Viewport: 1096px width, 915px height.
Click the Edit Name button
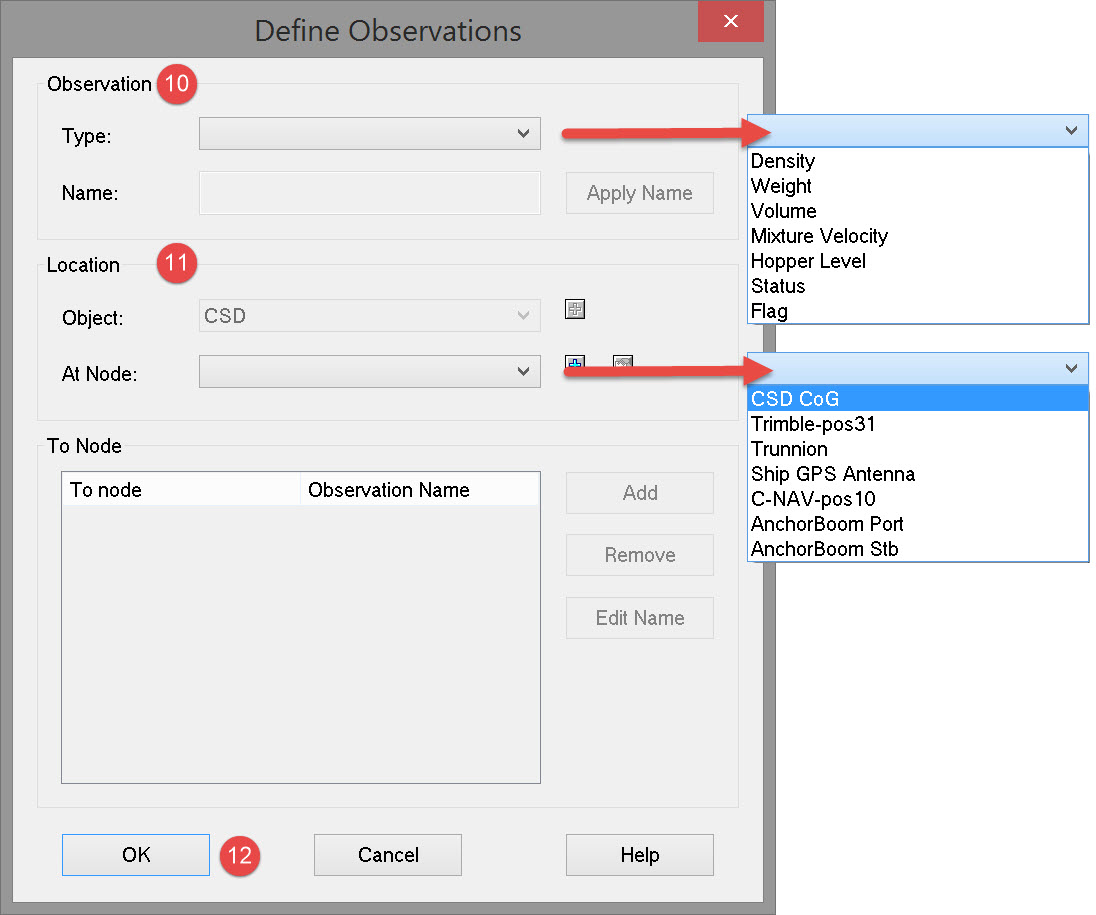click(640, 618)
